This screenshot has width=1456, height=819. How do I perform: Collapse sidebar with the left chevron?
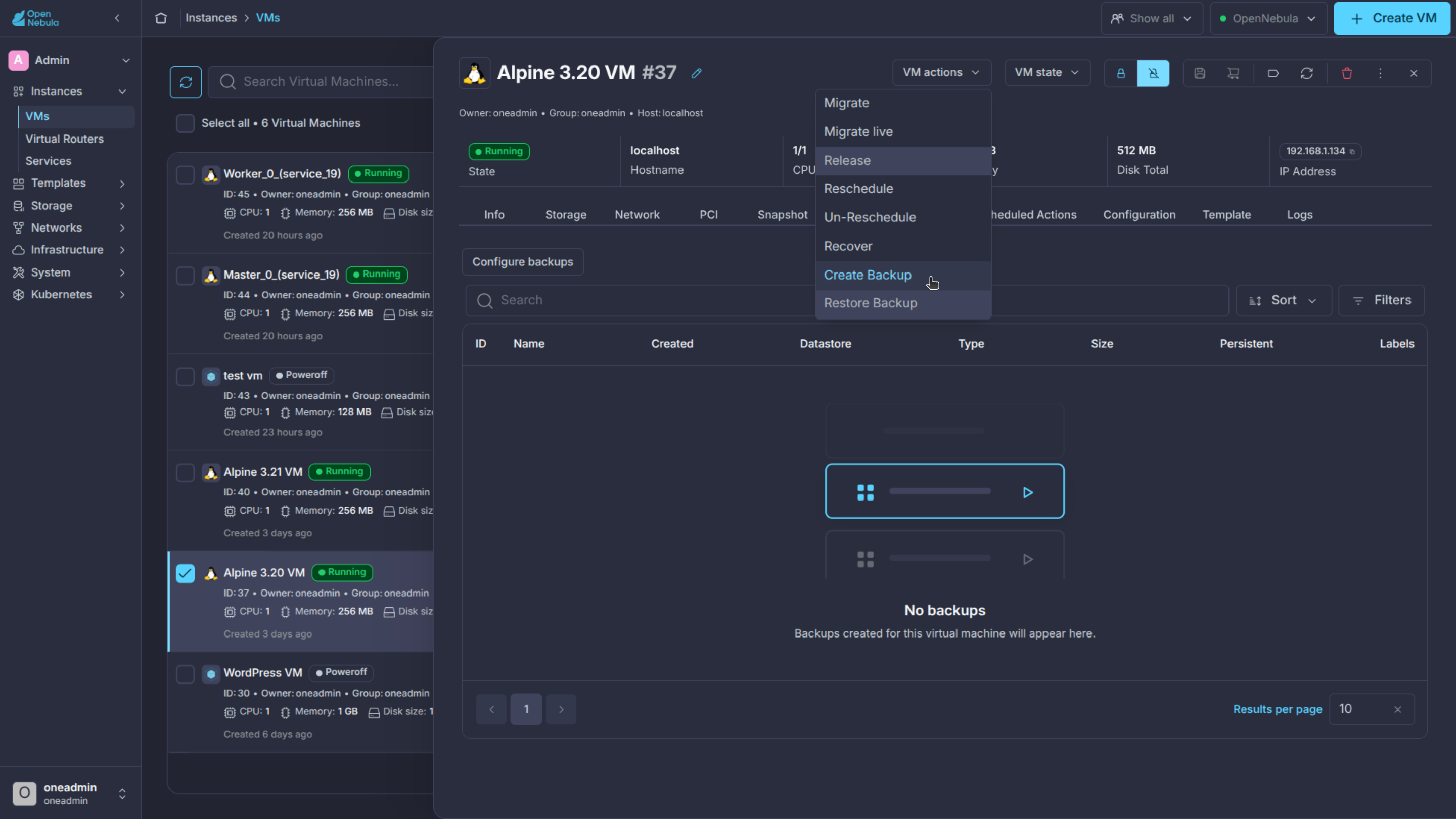coord(118,18)
